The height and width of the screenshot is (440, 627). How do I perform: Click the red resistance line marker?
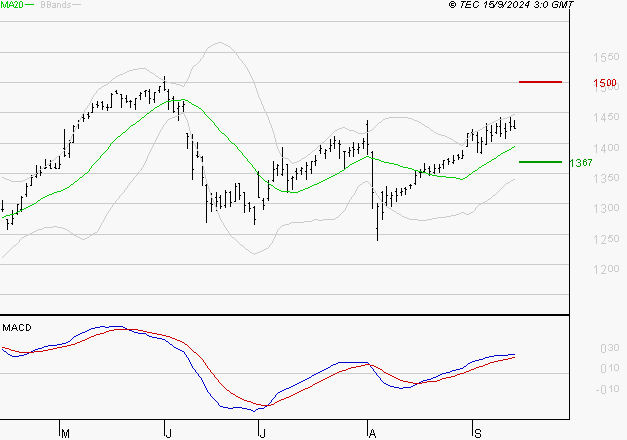(x=540, y=82)
